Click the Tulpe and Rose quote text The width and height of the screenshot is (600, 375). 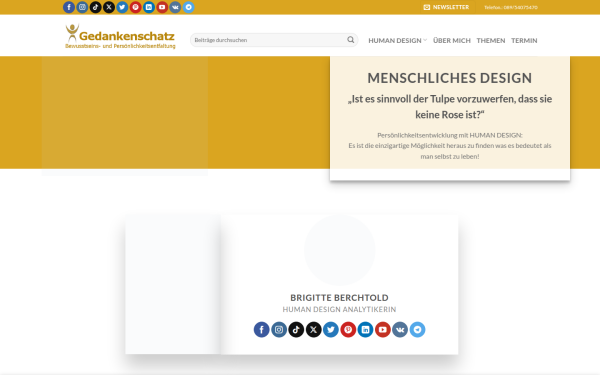click(x=450, y=107)
